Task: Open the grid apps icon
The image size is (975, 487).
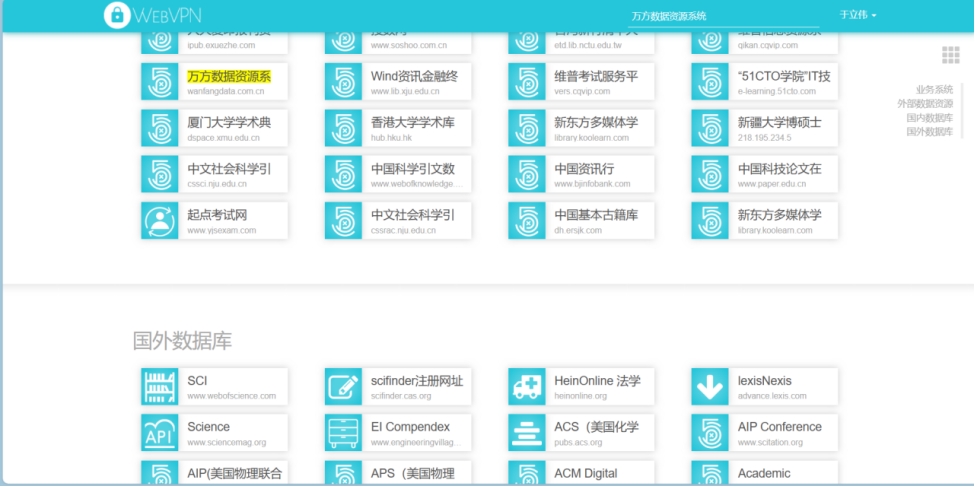Action: (x=951, y=55)
